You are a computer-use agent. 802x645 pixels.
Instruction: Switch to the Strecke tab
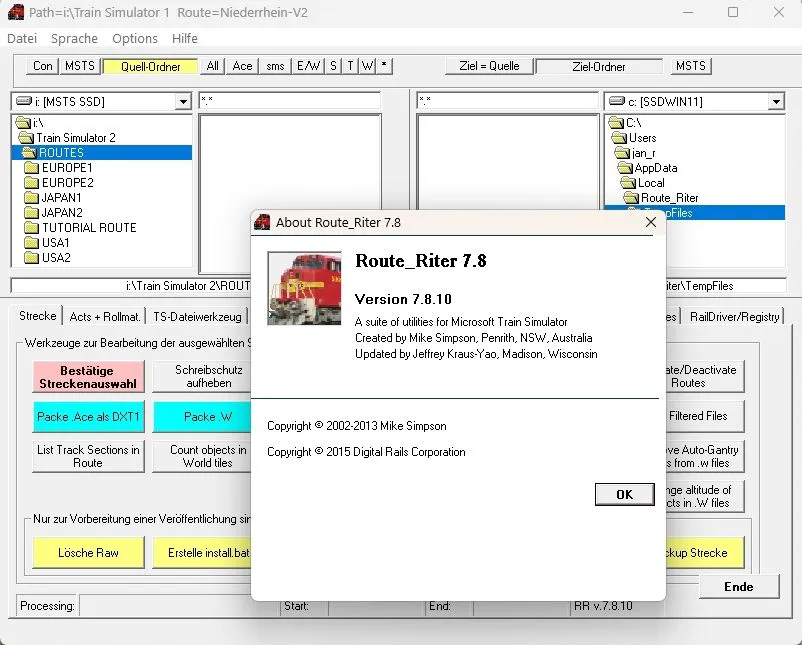(x=37, y=316)
